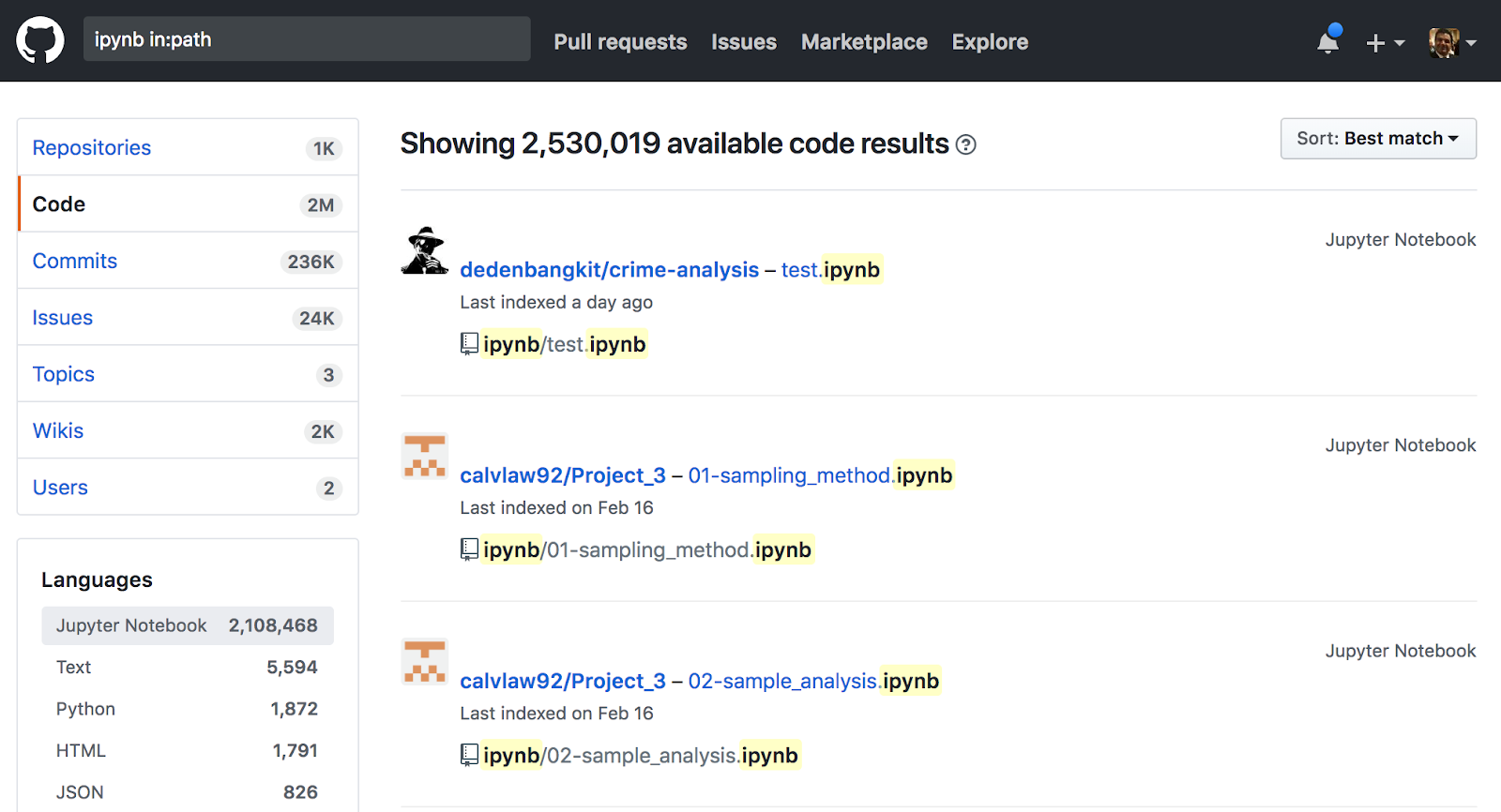Click file icon next to ipynb/test.ipynb
Viewport: 1501px width, 812px height.
469,344
